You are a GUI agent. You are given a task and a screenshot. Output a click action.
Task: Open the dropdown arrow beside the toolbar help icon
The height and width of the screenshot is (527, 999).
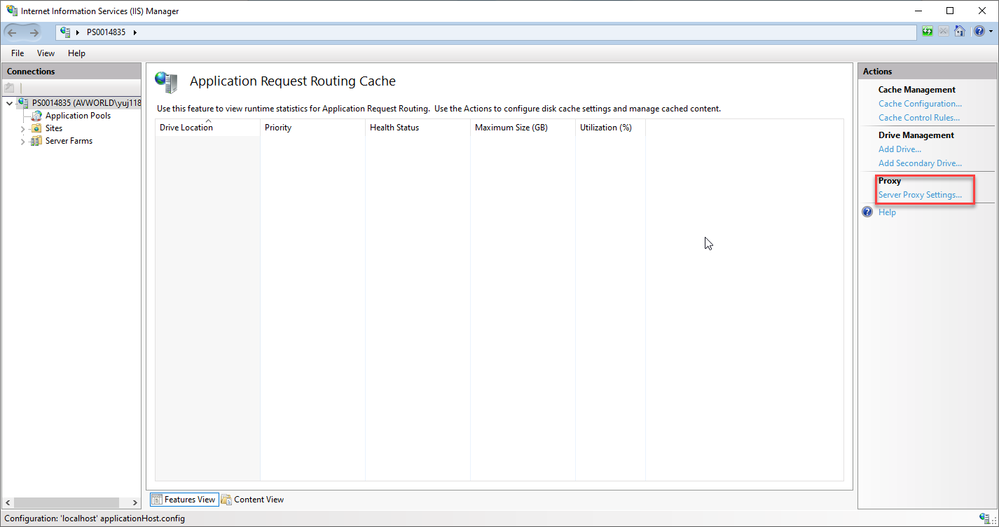991,31
